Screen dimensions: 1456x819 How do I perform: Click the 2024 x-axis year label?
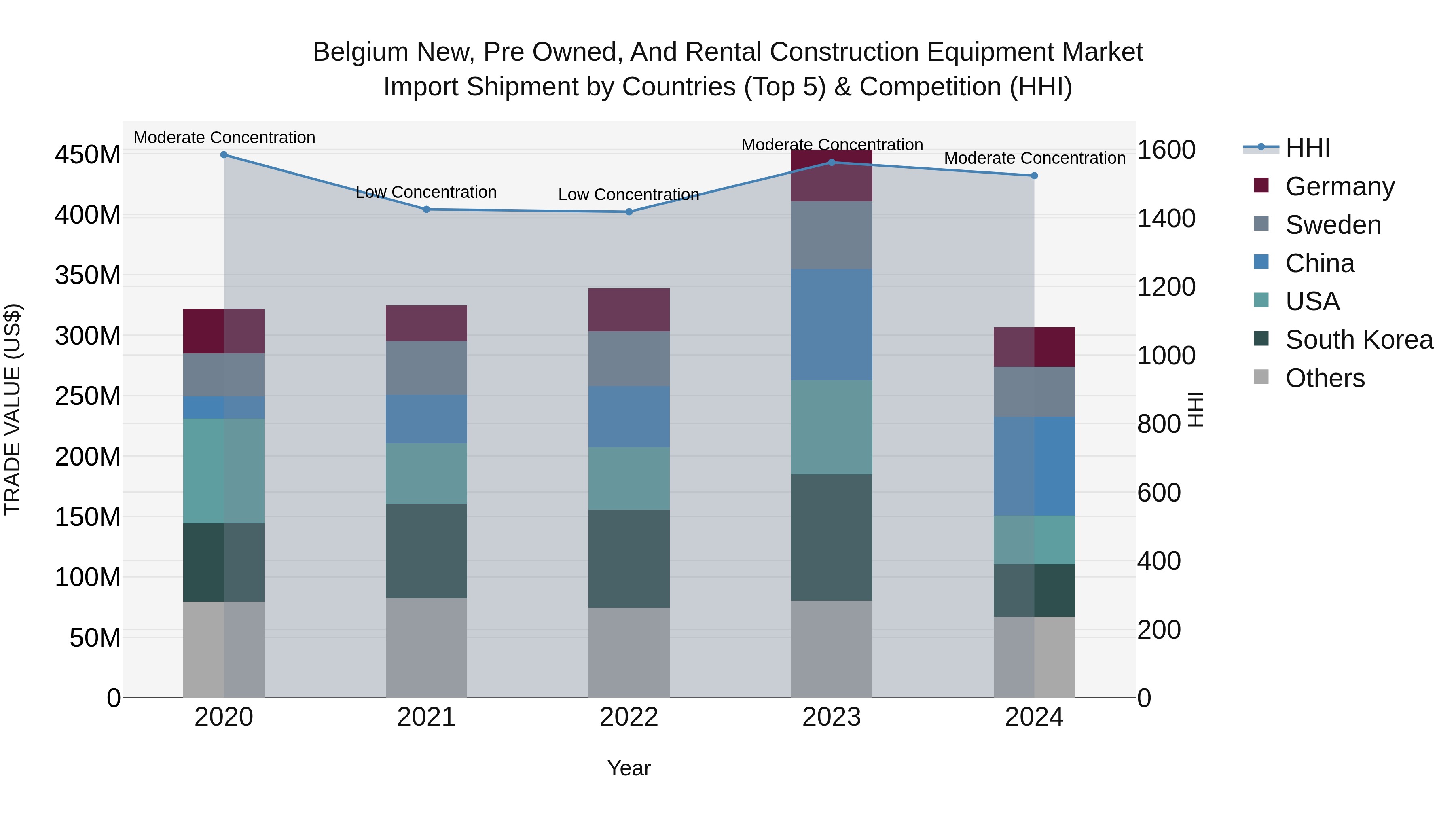pyautogui.click(x=1034, y=717)
